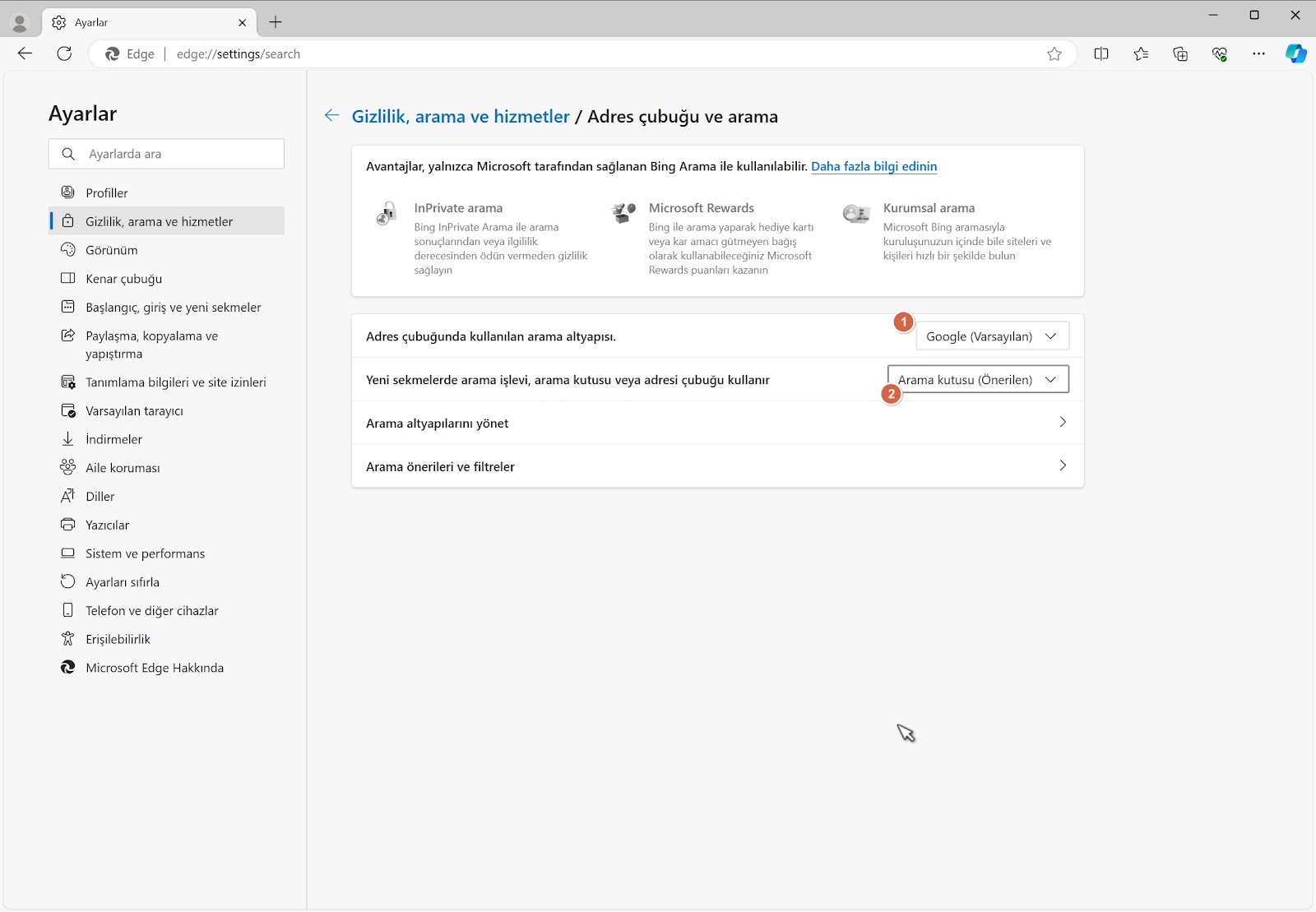This screenshot has width=1316, height=912.
Task: Click the Diller language icon
Action: [68, 495]
